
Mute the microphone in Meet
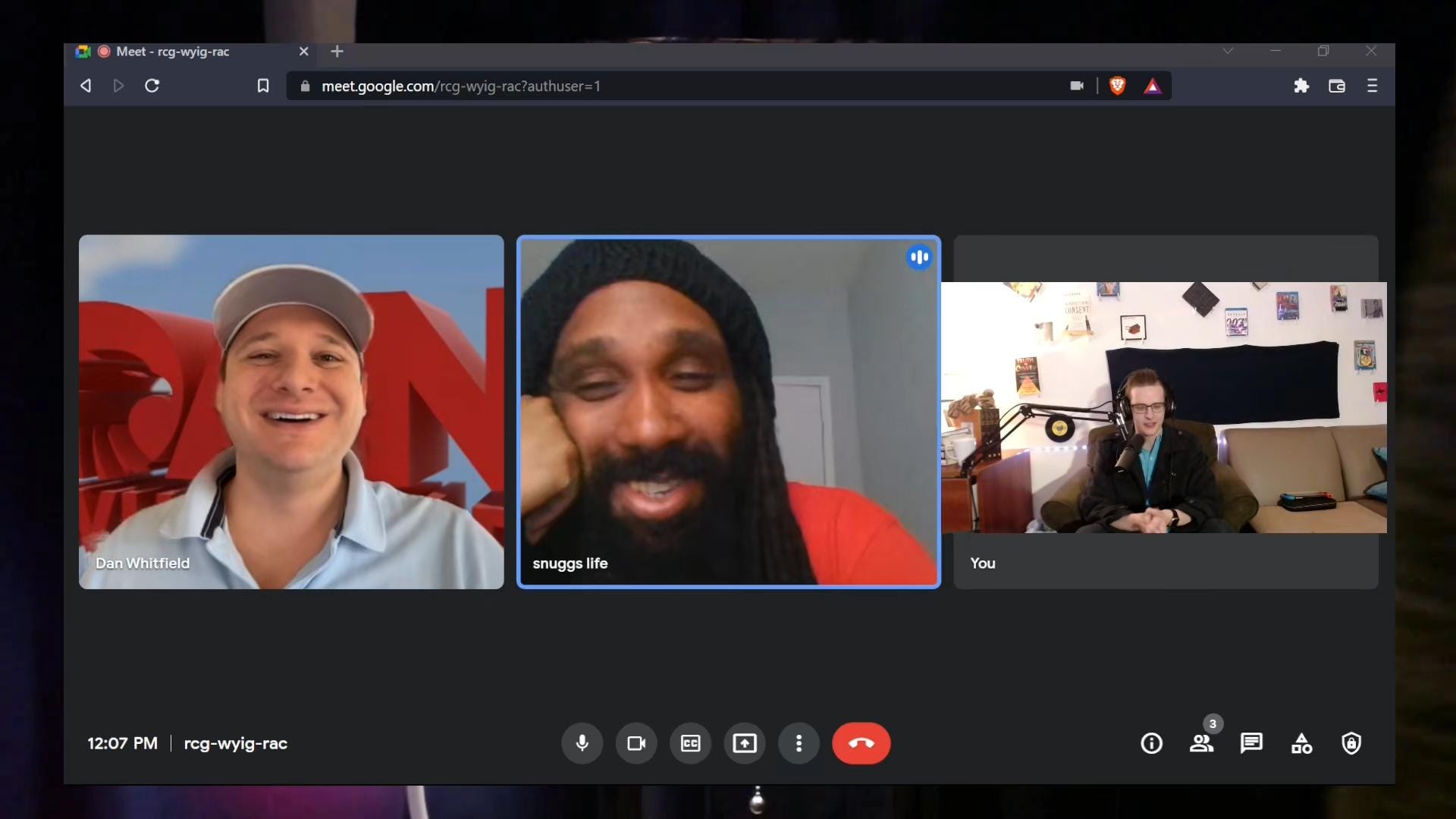click(x=582, y=743)
